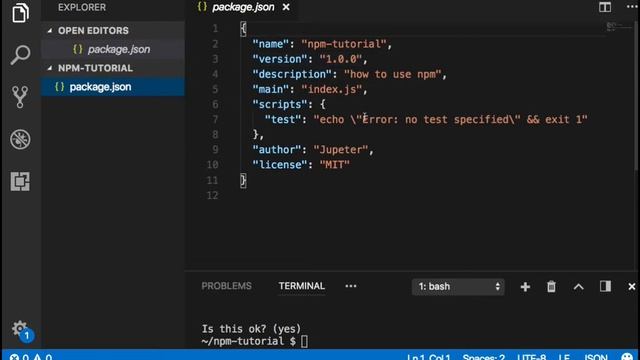Open the panel overflow ellipsis menu
Screen dimensions: 640x360
[x=351, y=286]
